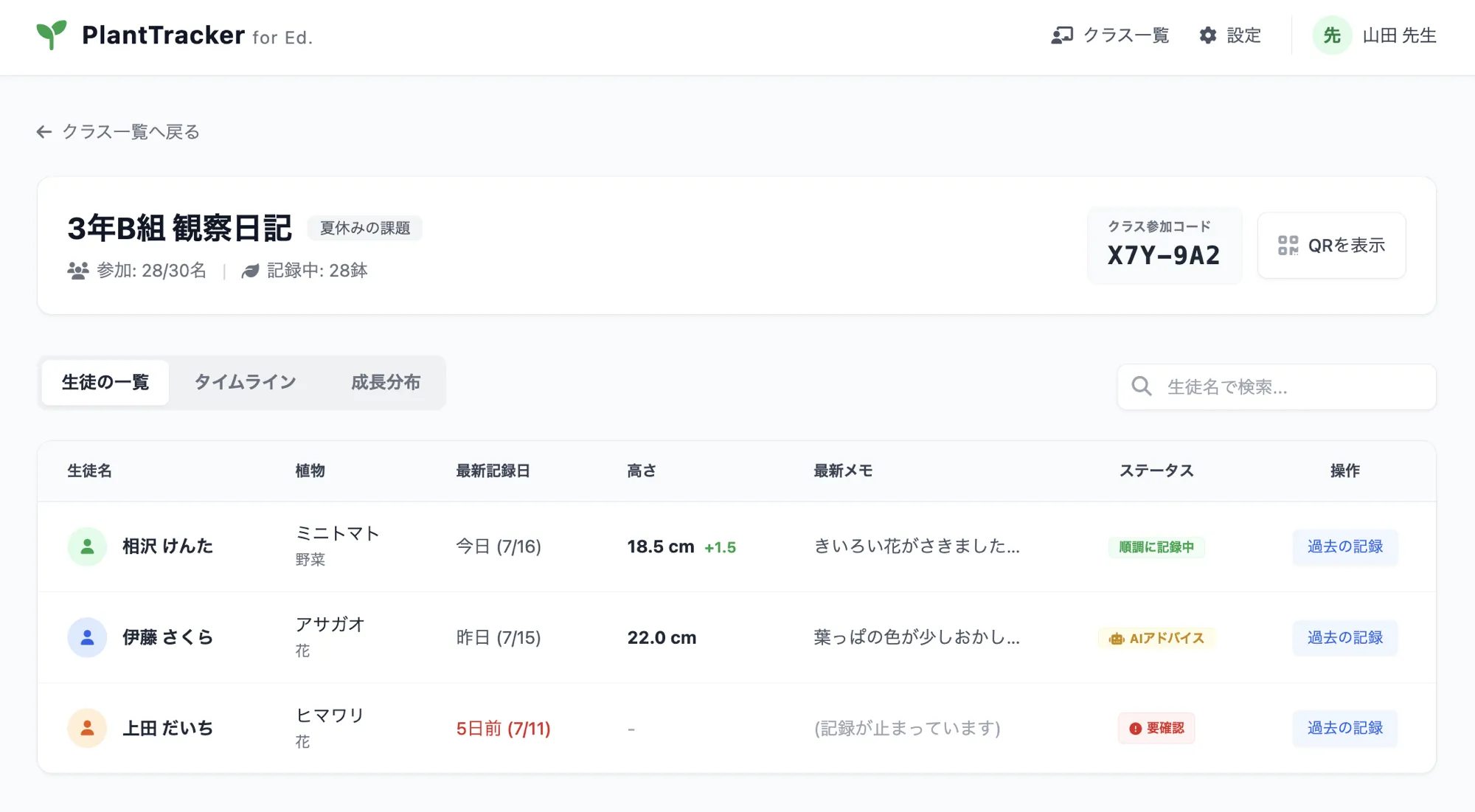Click the ヒマワリ plant cell
The image size is (1475, 812).
click(x=330, y=727)
